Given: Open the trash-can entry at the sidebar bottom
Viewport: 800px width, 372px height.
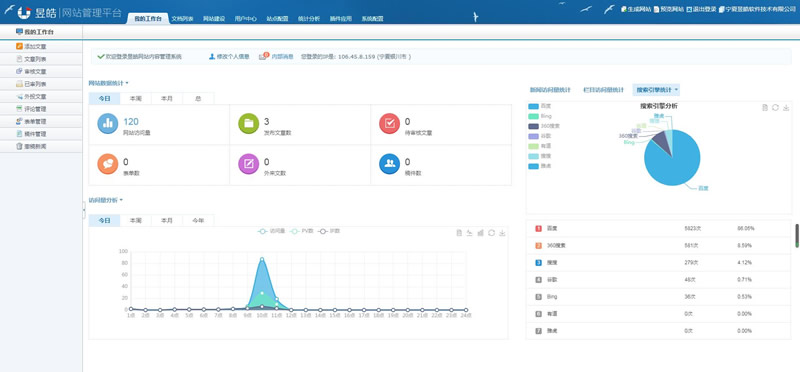Looking at the screenshot, I should (x=41, y=146).
